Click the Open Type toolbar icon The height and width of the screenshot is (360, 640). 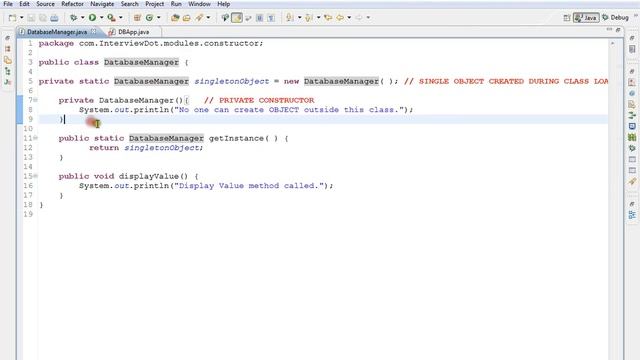pyautogui.click(x=175, y=18)
